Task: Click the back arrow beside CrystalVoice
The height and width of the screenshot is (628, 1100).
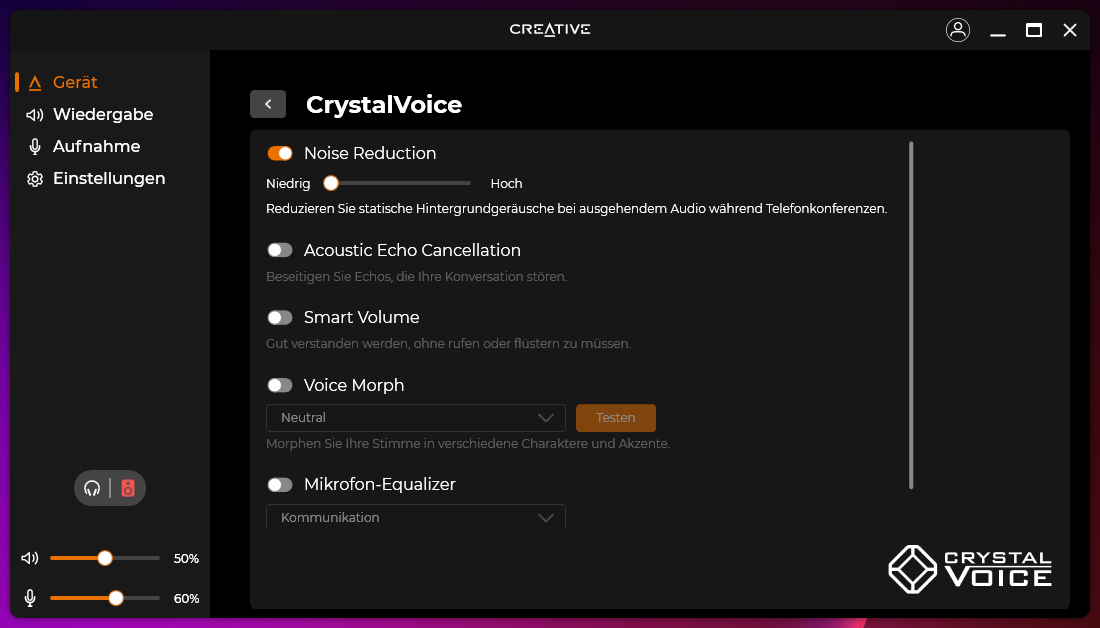Action: click(x=268, y=104)
